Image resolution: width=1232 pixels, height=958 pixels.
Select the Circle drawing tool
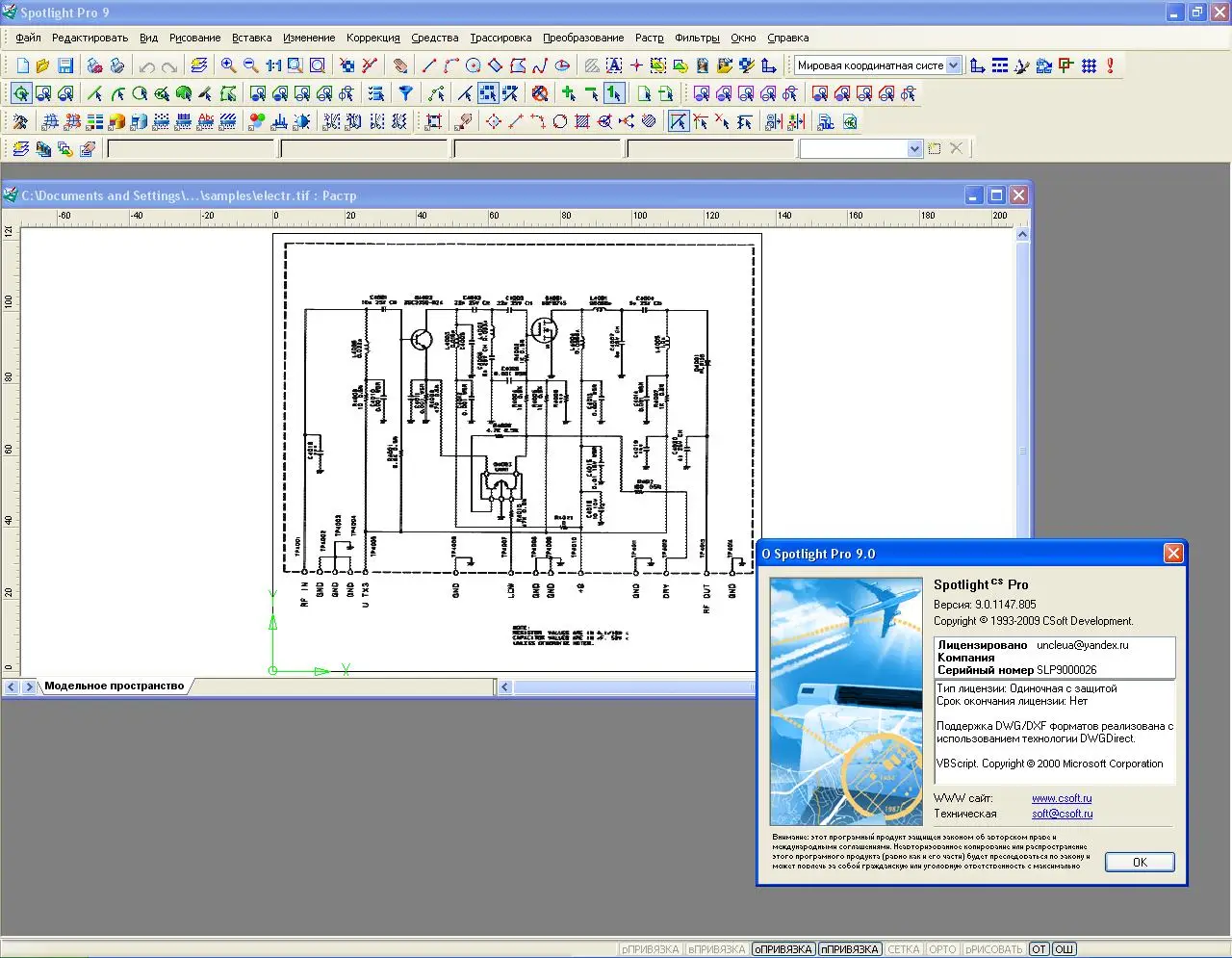point(474,65)
